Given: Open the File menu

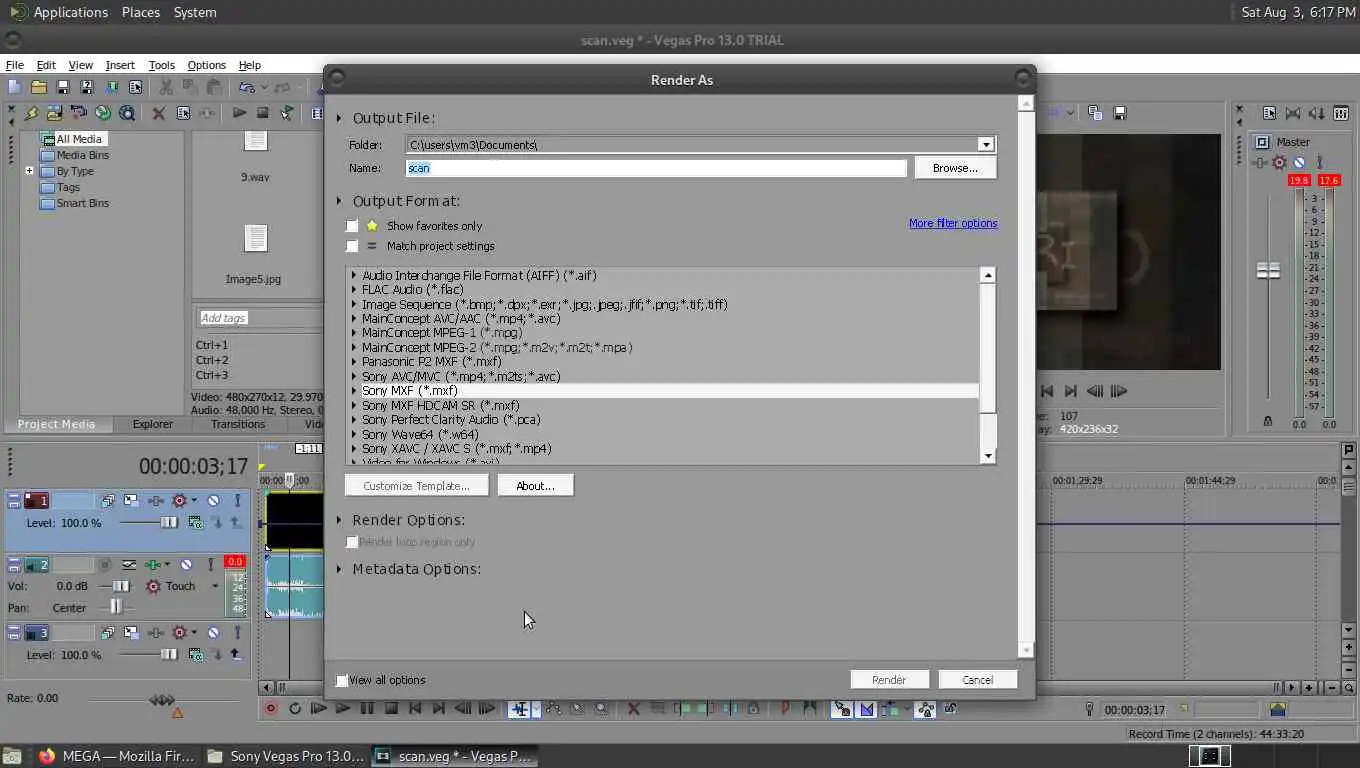Looking at the screenshot, I should pos(15,65).
